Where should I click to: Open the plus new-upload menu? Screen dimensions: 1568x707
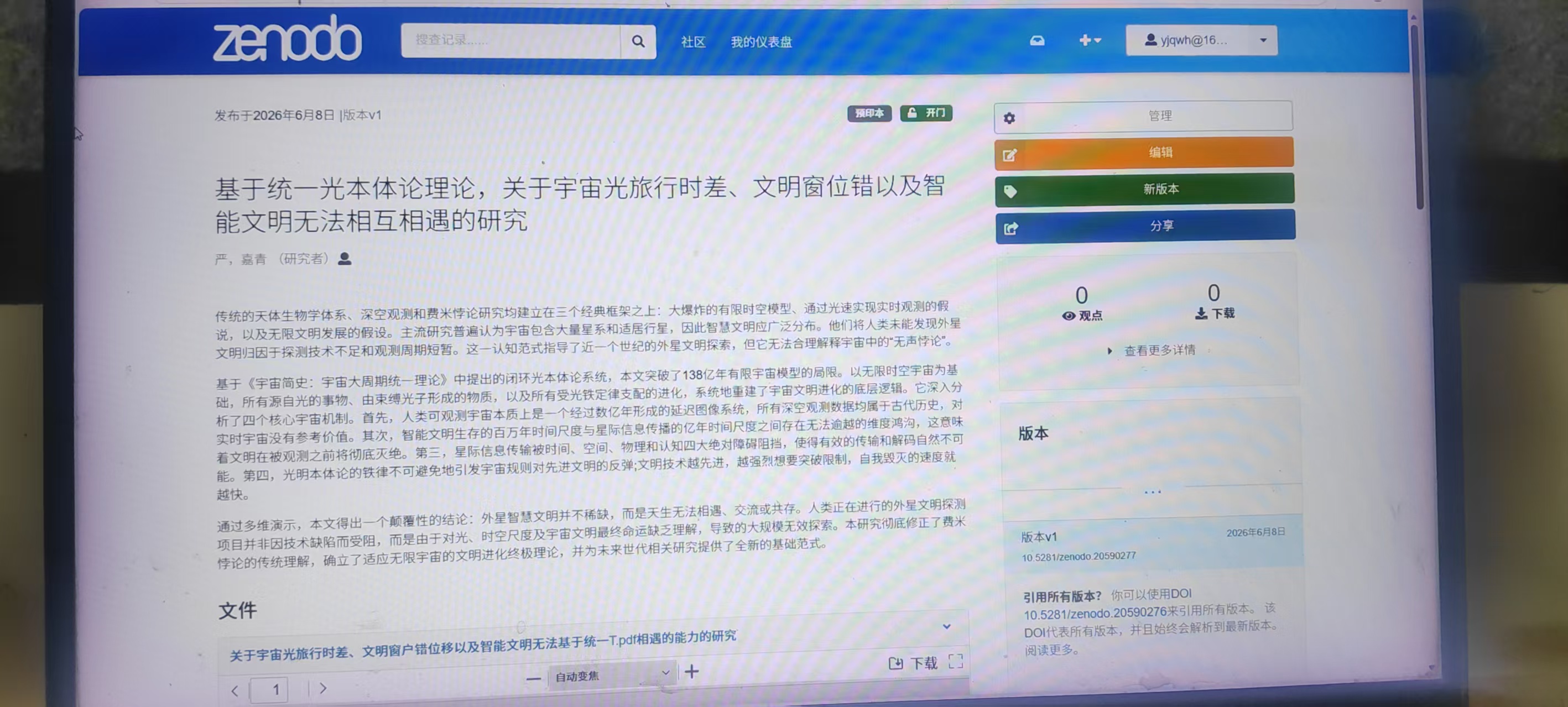1090,40
